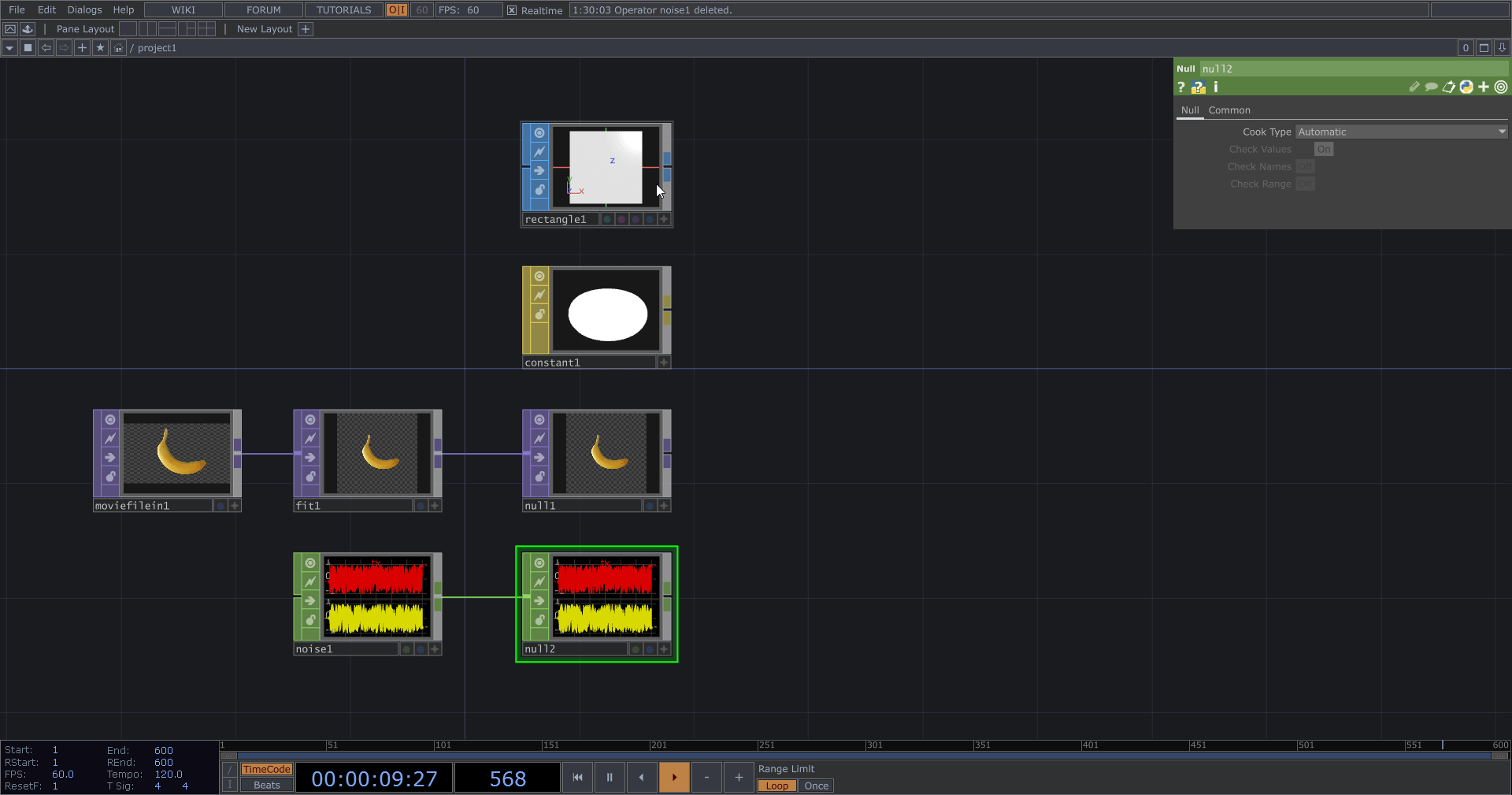
Task: Open the Cook Type dropdown
Action: pos(1401,132)
